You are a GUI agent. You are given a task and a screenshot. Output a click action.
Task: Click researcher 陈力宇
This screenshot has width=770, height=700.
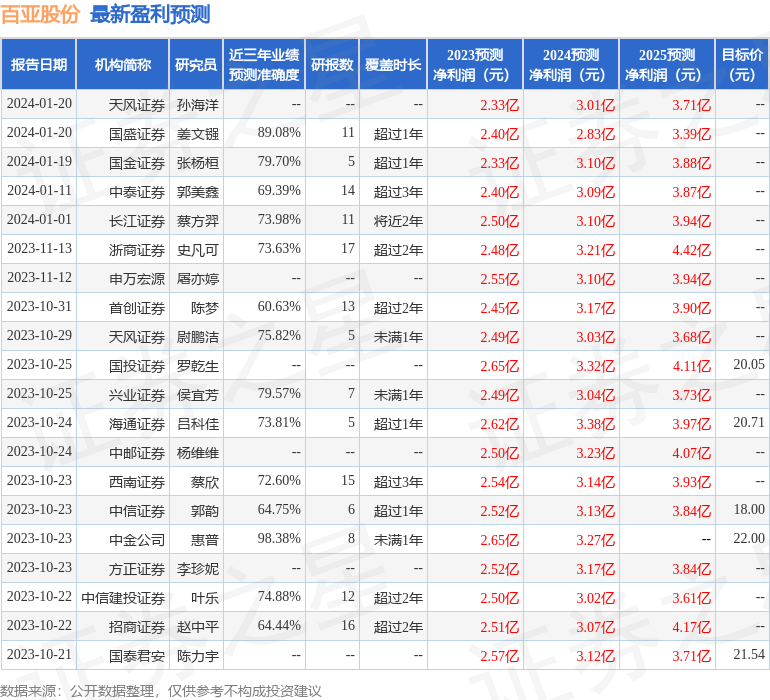(198, 655)
